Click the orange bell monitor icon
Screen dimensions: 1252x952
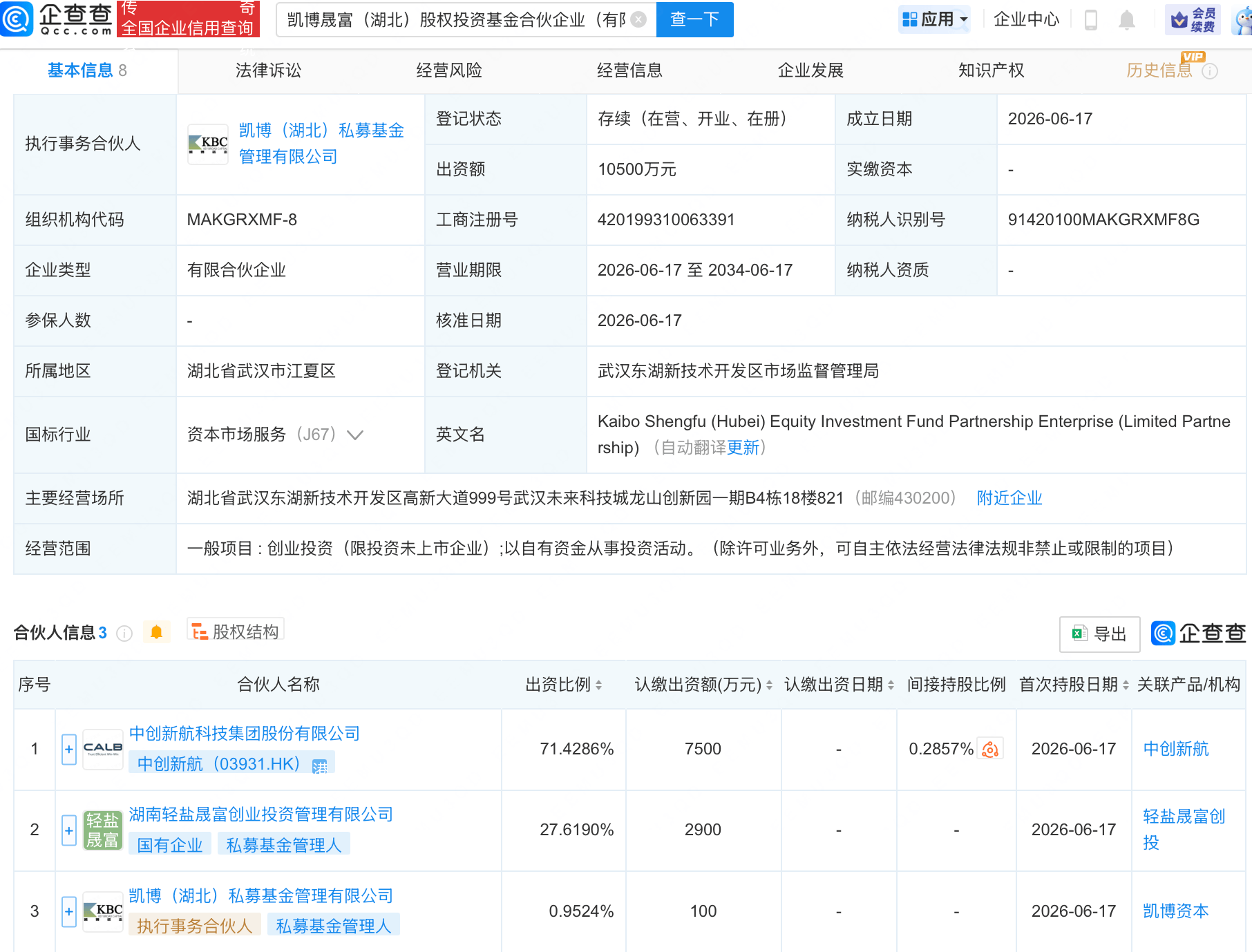click(x=157, y=632)
